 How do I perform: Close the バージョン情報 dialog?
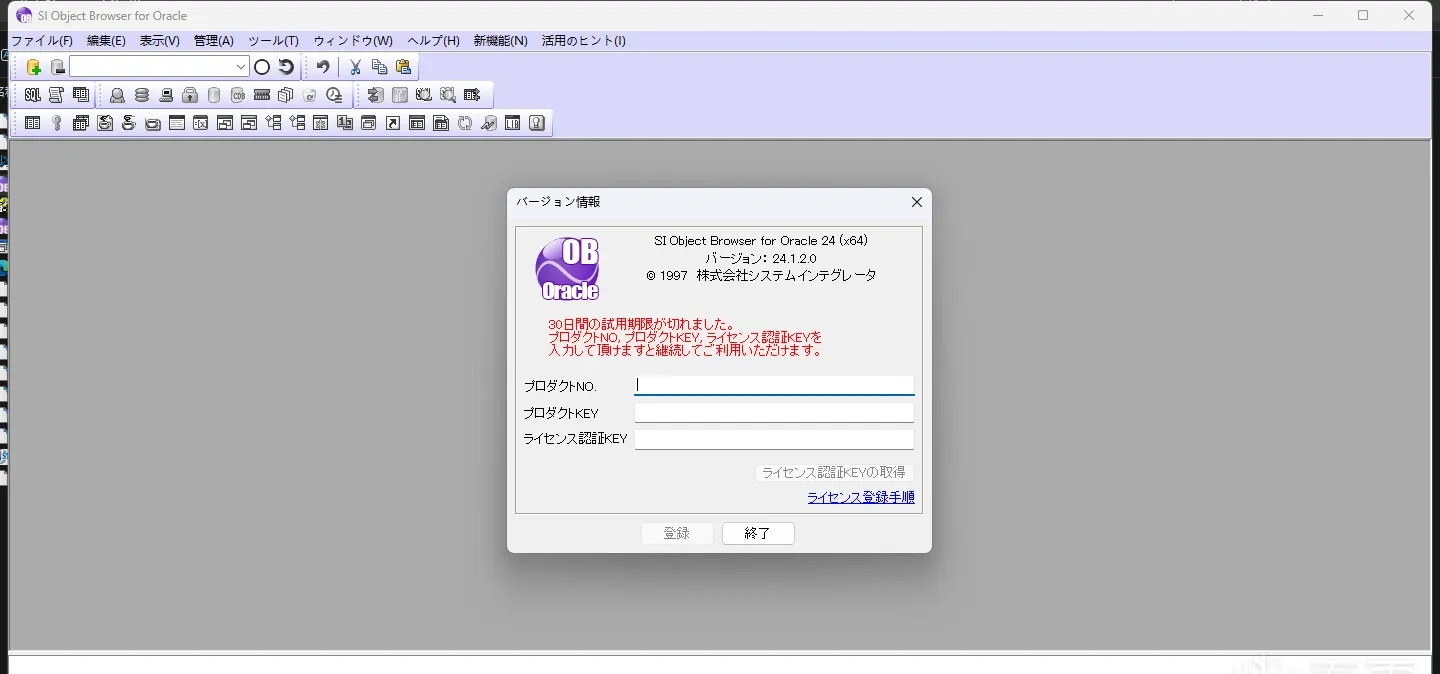[x=916, y=202]
